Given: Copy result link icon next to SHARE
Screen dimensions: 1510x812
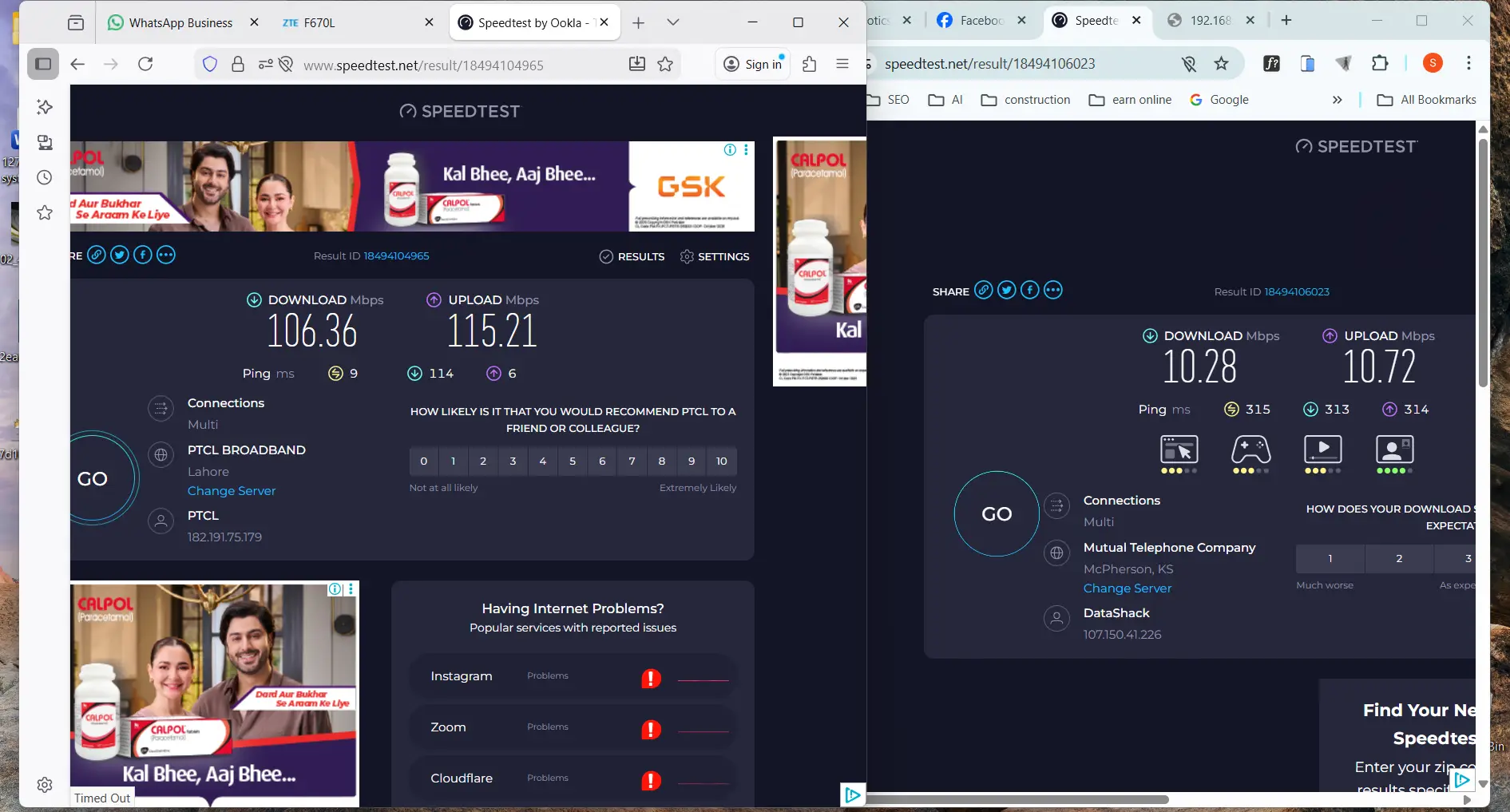Looking at the screenshot, I should click(x=984, y=291).
